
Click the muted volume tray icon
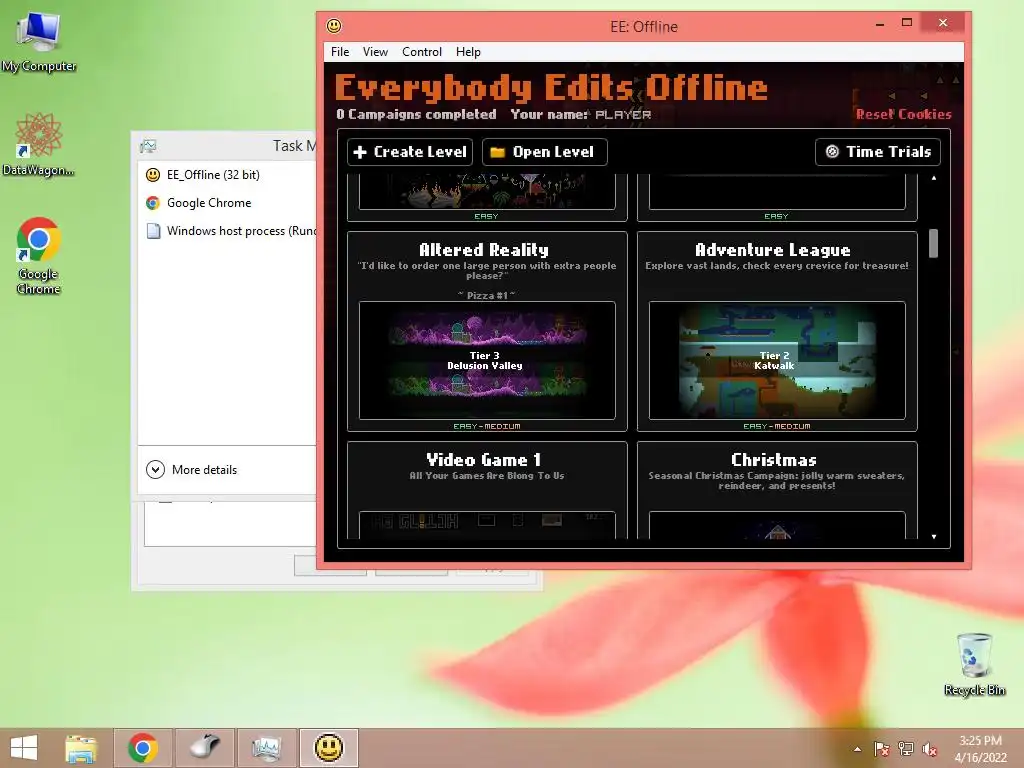point(929,749)
